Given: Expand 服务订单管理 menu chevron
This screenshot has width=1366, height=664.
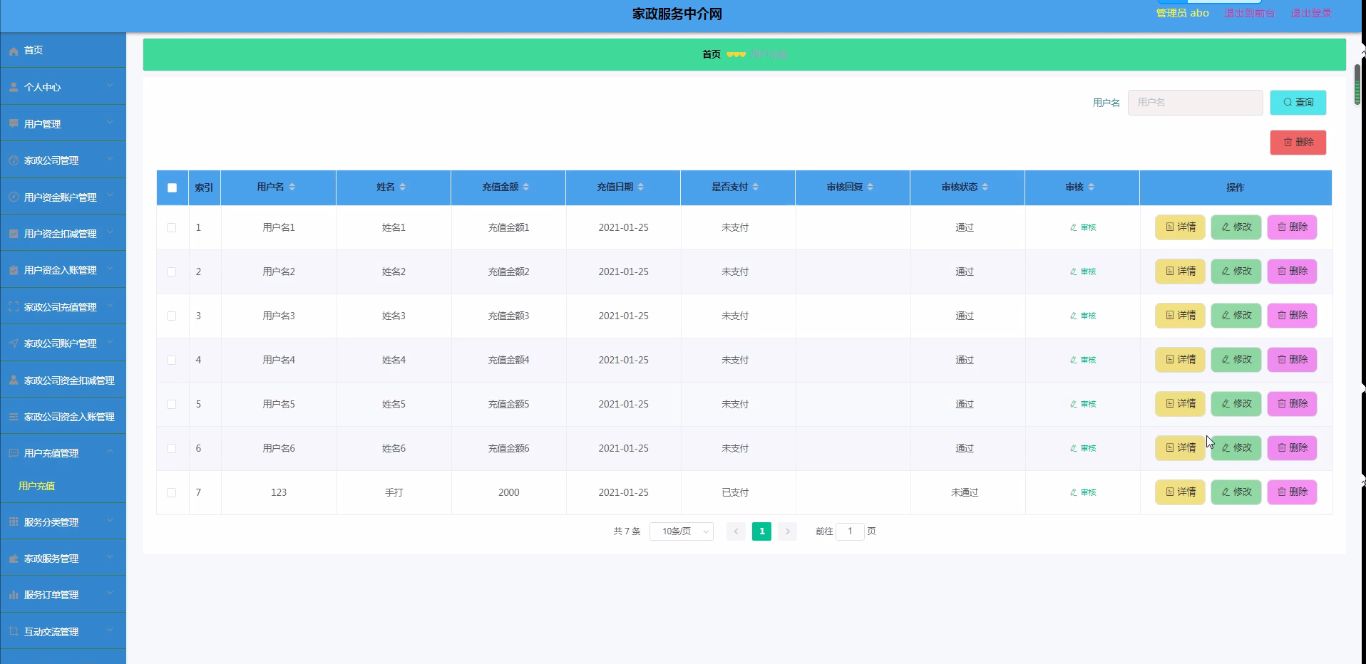Looking at the screenshot, I should [110, 594].
